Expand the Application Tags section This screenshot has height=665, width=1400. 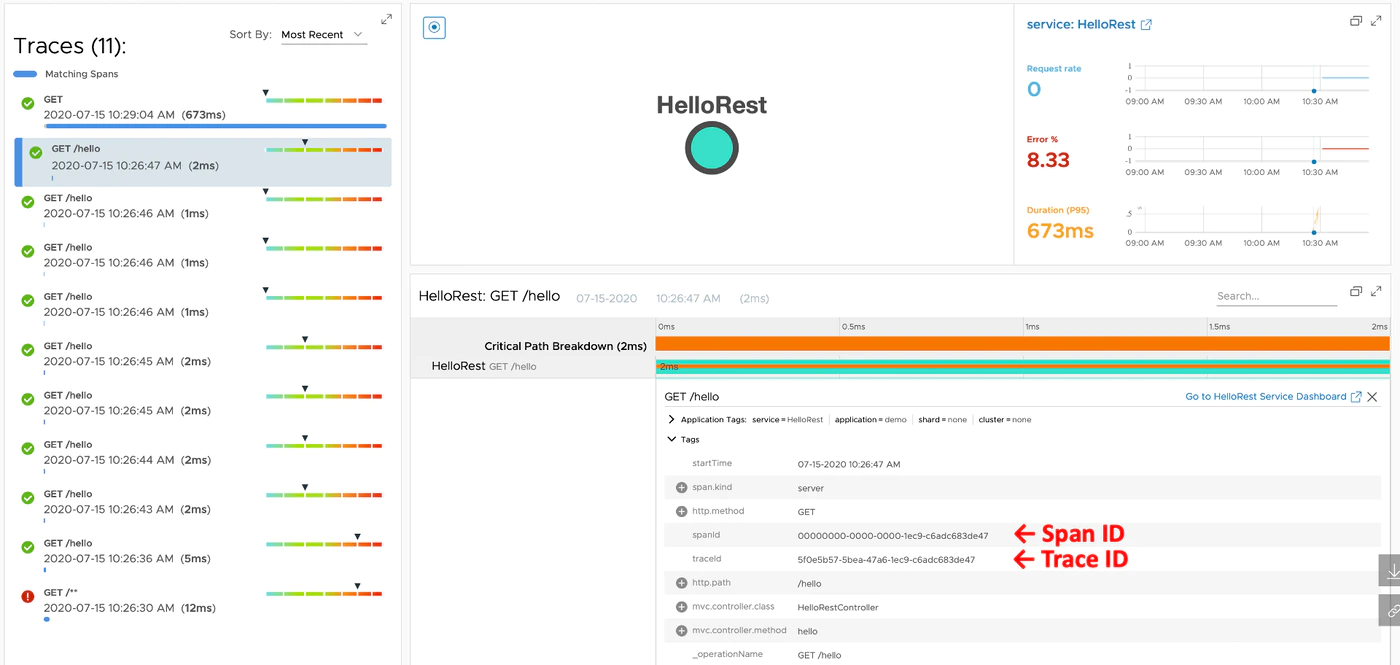(x=671, y=420)
